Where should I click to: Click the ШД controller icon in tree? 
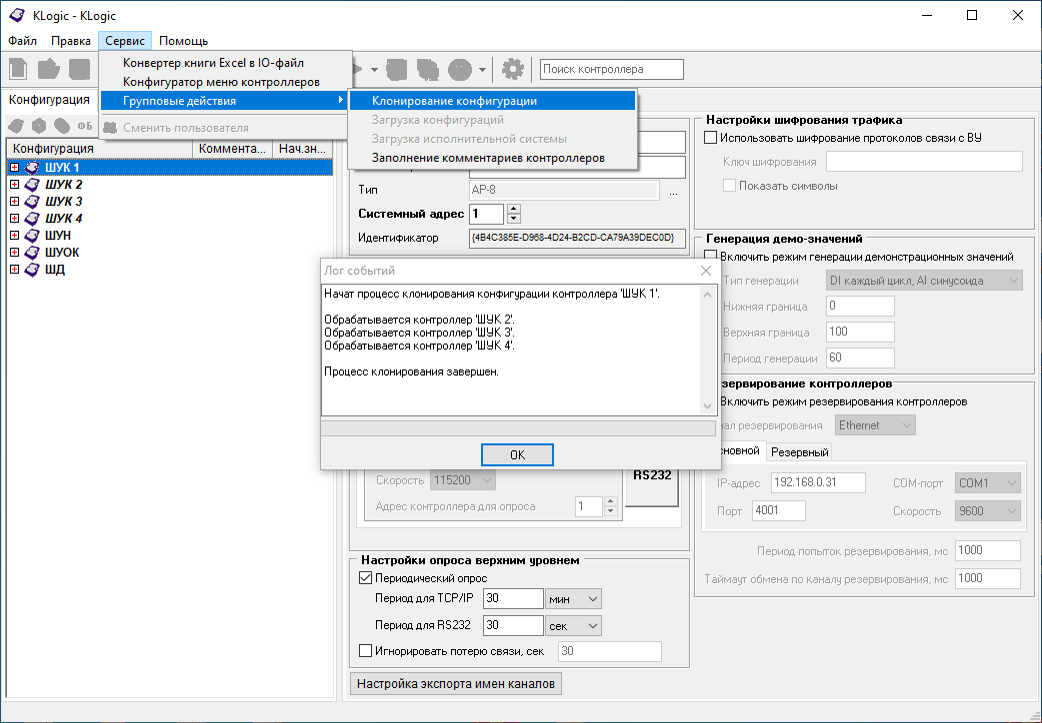[x=32, y=270]
